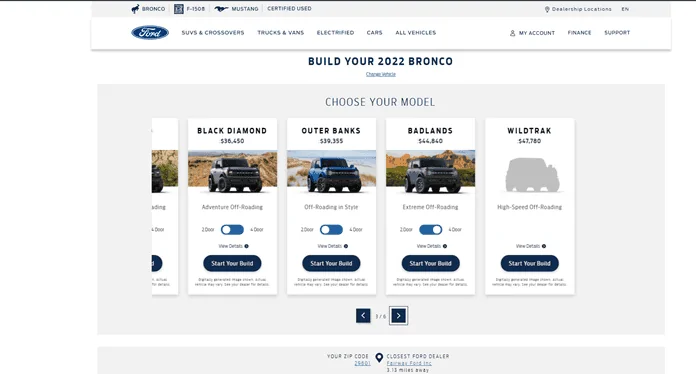Click View Details on Black Diamond card

pyautogui.click(x=230, y=246)
